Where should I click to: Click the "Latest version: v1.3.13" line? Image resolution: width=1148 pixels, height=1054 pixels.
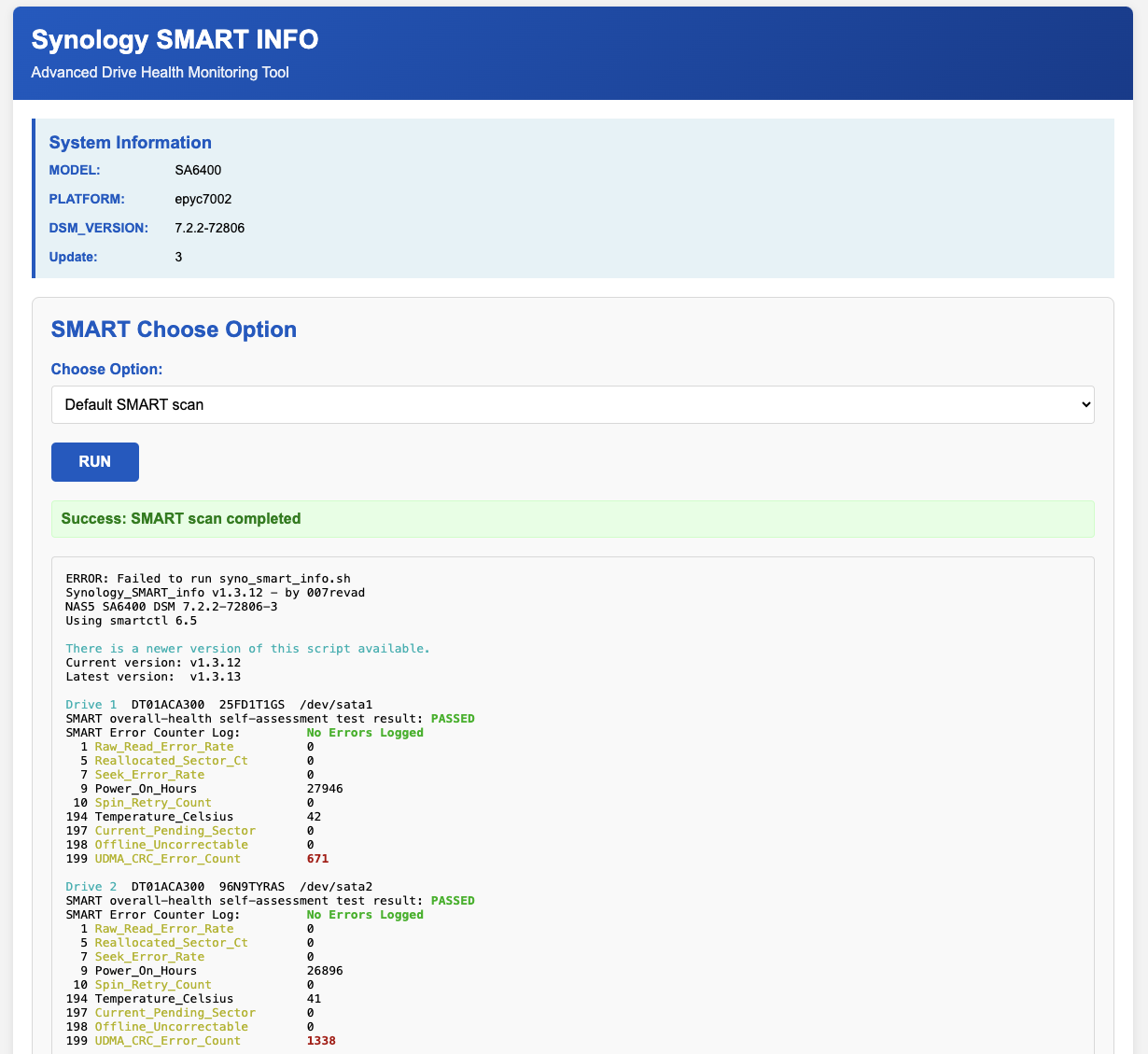(x=153, y=677)
